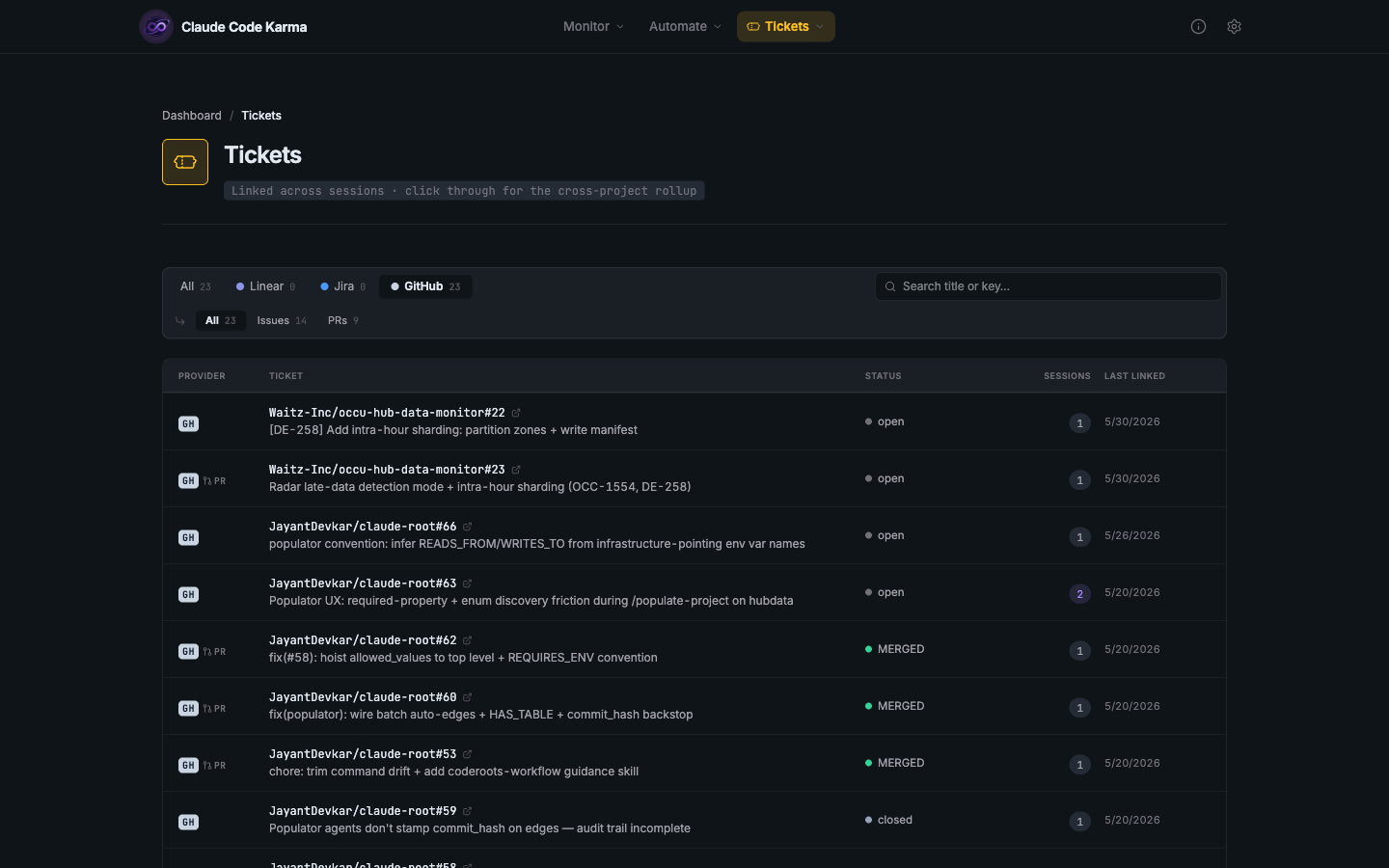Click GH badge on claude-root#66 row
This screenshot has width=1389, height=868.
pyautogui.click(x=188, y=537)
